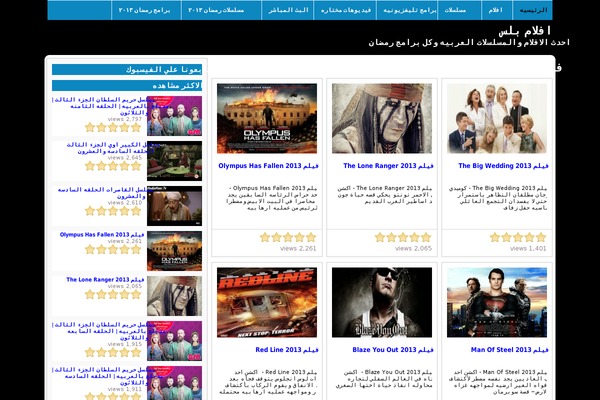The image size is (600, 400).
Task: Click the Lone Ranger description paragraph
Action: click(385, 194)
